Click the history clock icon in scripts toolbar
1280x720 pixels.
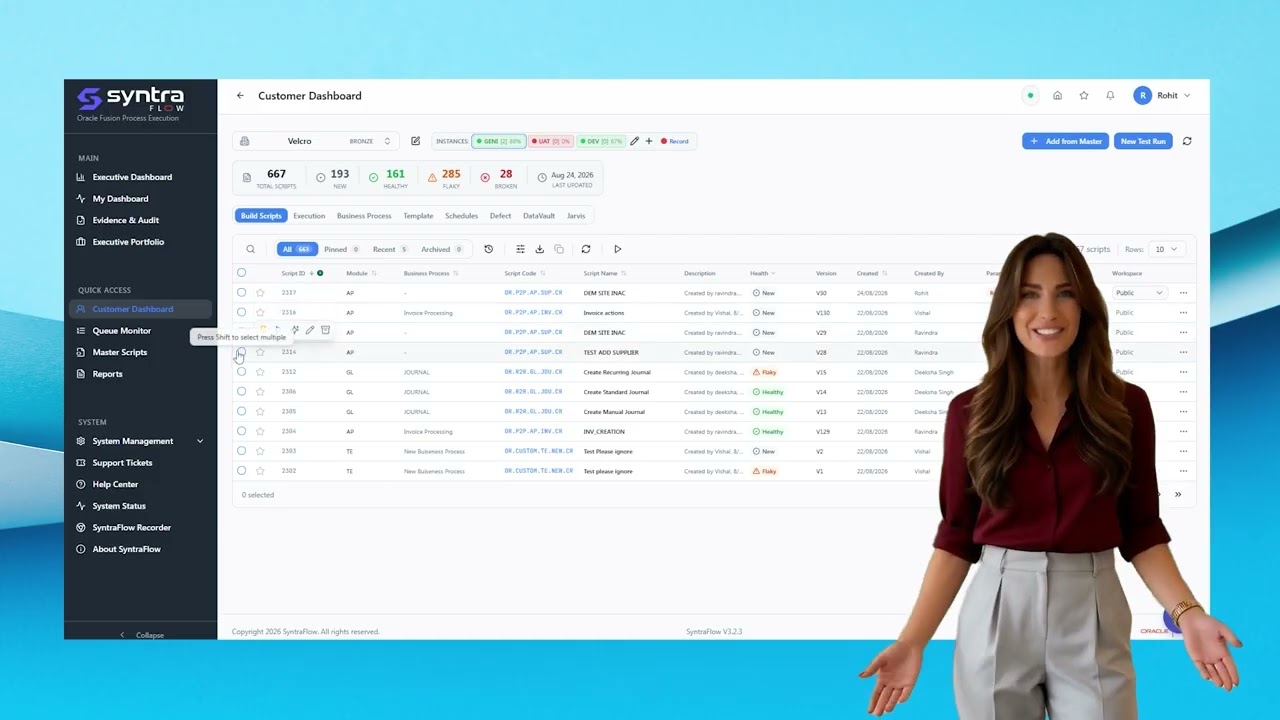(x=488, y=249)
